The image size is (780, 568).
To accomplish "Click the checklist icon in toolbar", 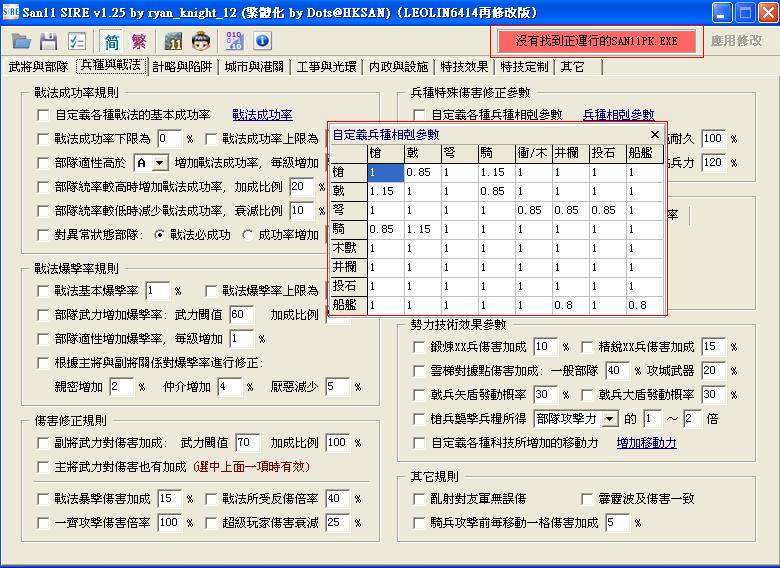I will (x=76, y=41).
